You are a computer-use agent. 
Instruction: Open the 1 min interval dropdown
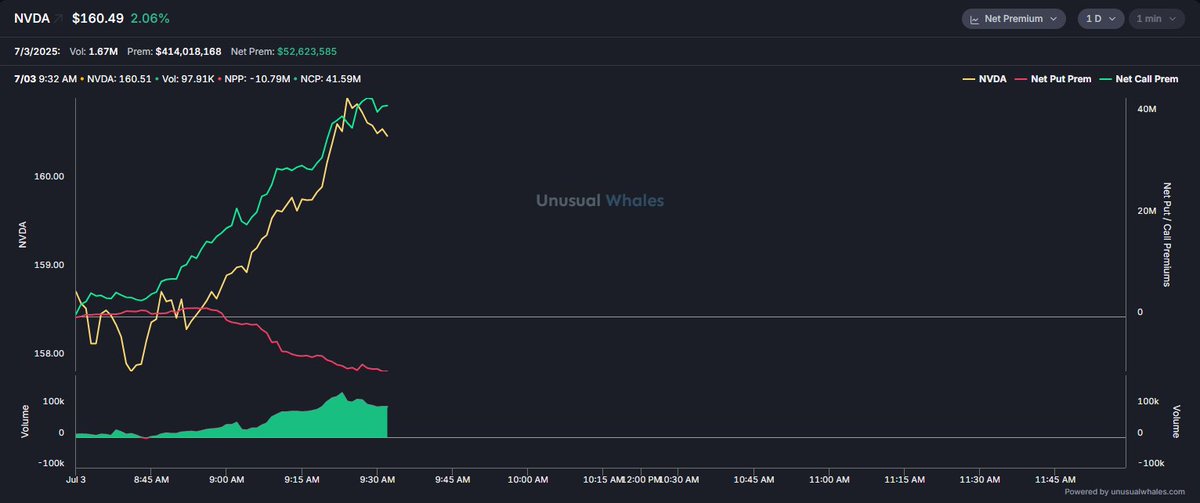(1156, 19)
